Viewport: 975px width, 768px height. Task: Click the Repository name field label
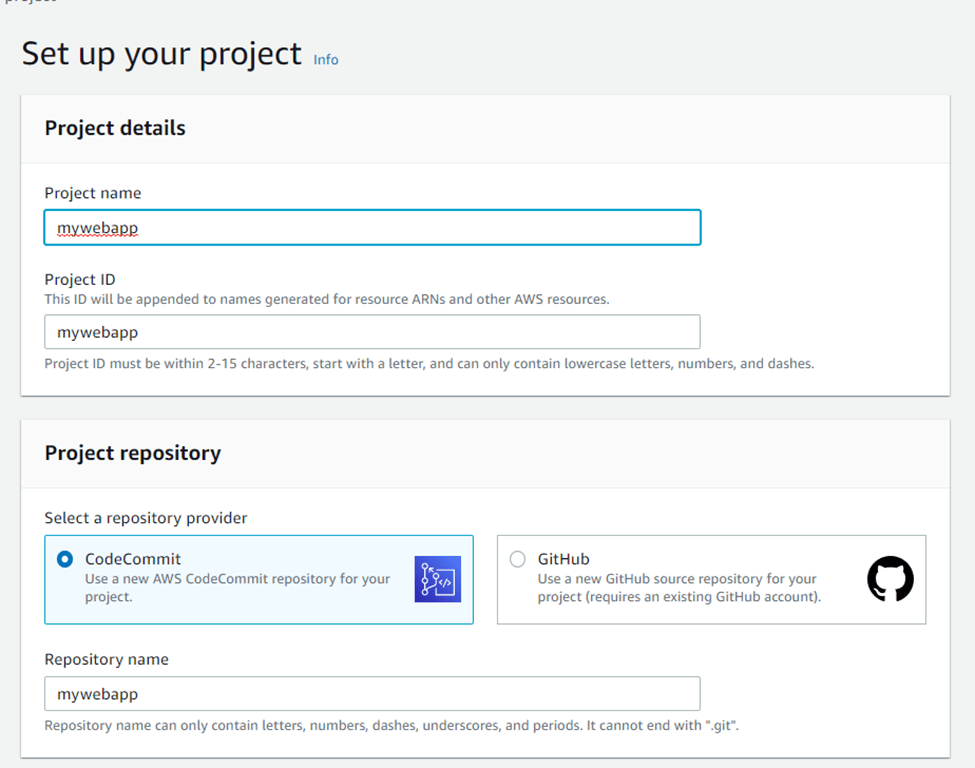[x=106, y=660]
